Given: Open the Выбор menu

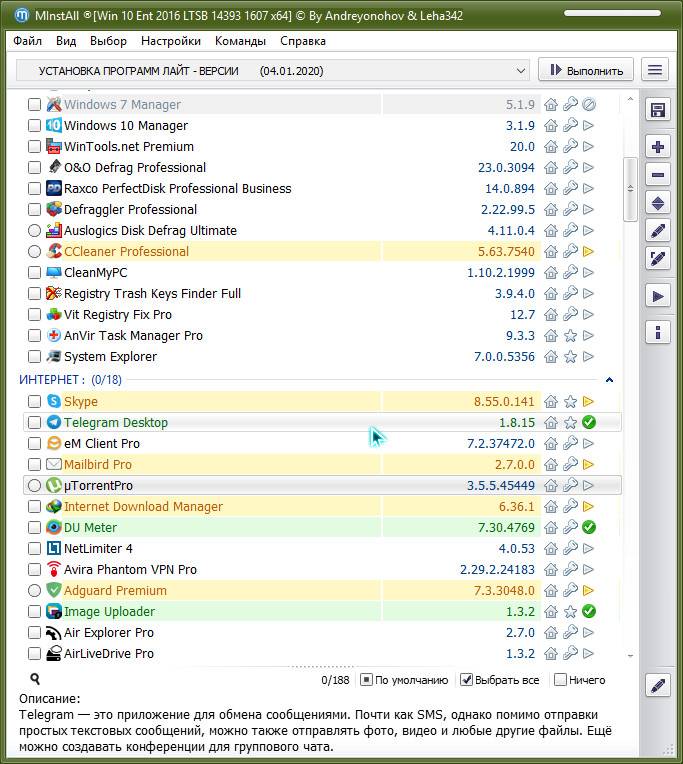Looking at the screenshot, I should (108, 41).
